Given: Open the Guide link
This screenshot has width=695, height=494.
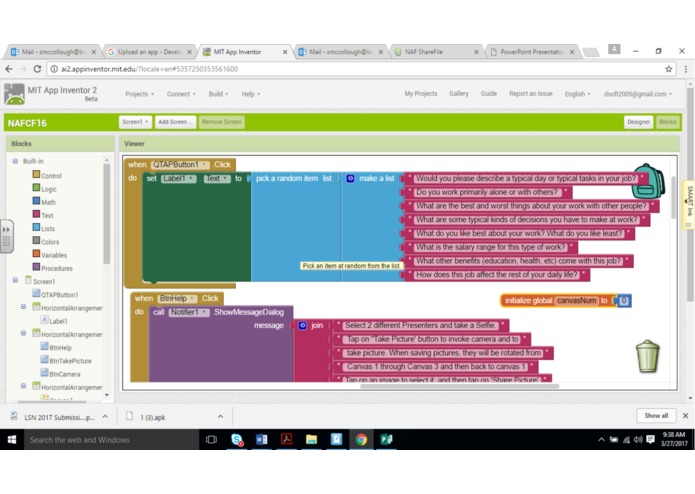Looking at the screenshot, I should pos(488,93).
